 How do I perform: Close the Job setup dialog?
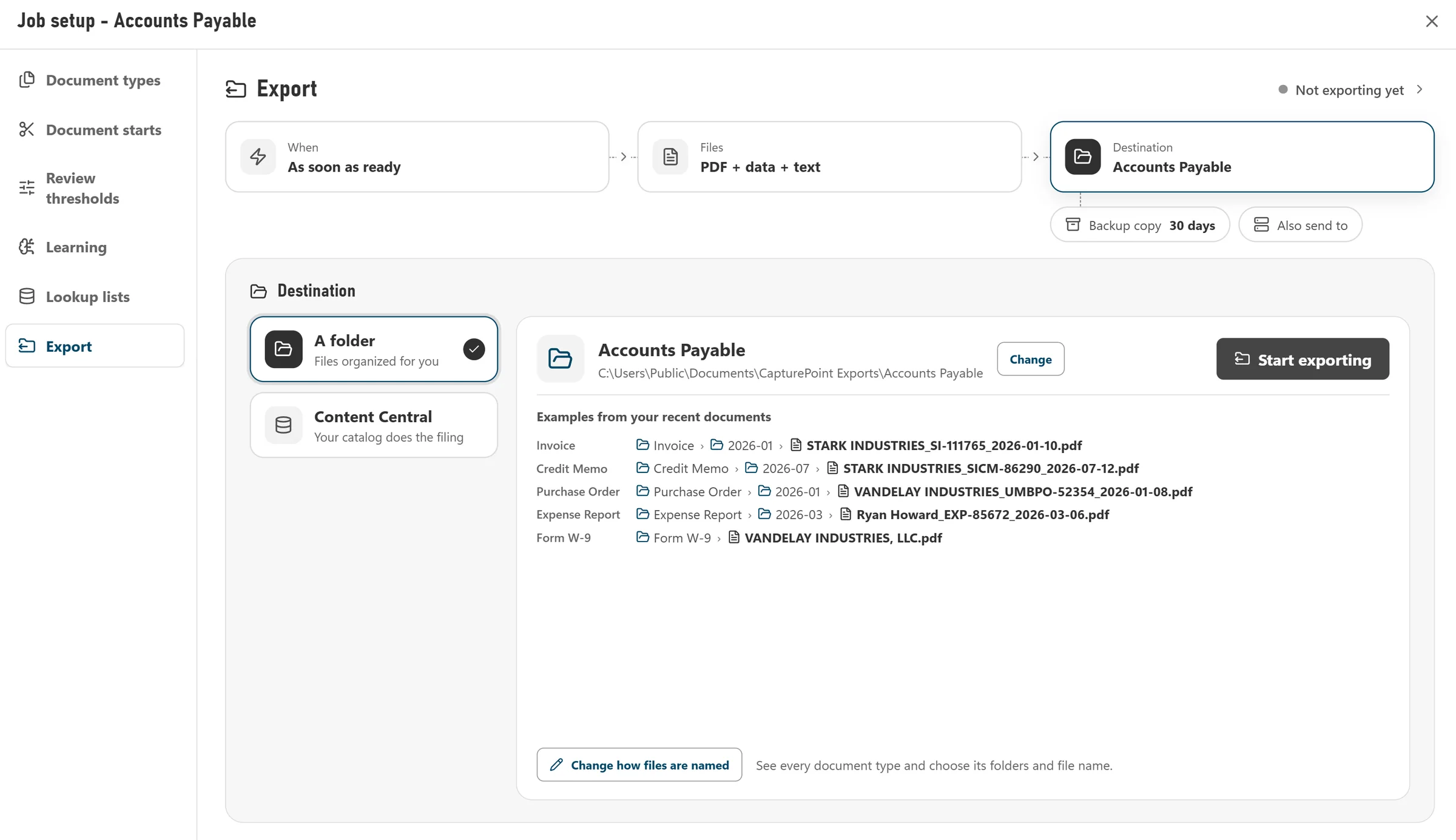point(1432,21)
